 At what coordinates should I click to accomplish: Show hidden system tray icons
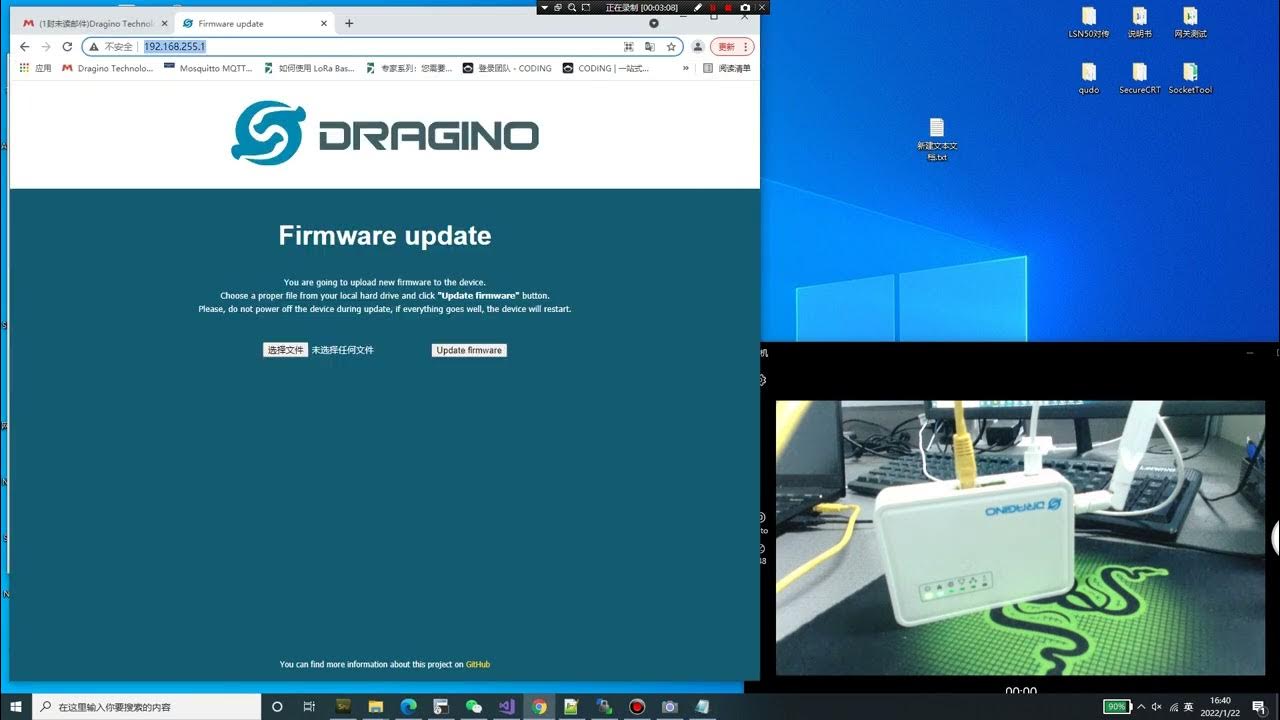1141,706
